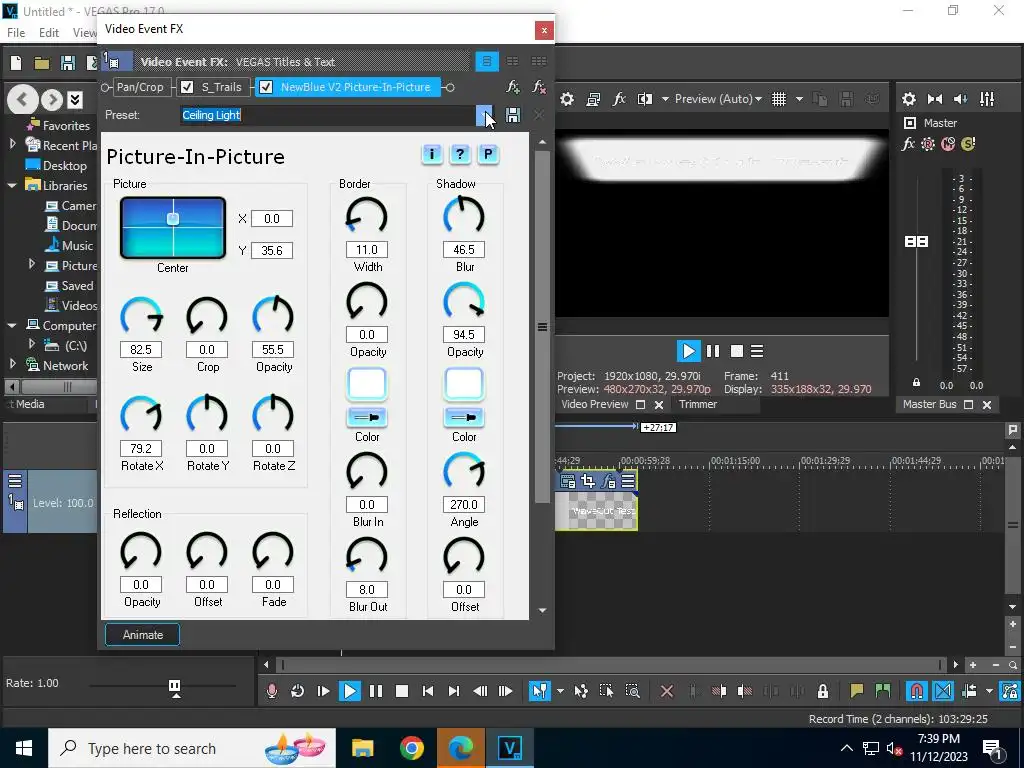Uncheck the NewBlue V2 Picture-In-Picture checkbox
This screenshot has width=1024, height=768.
(x=266, y=87)
